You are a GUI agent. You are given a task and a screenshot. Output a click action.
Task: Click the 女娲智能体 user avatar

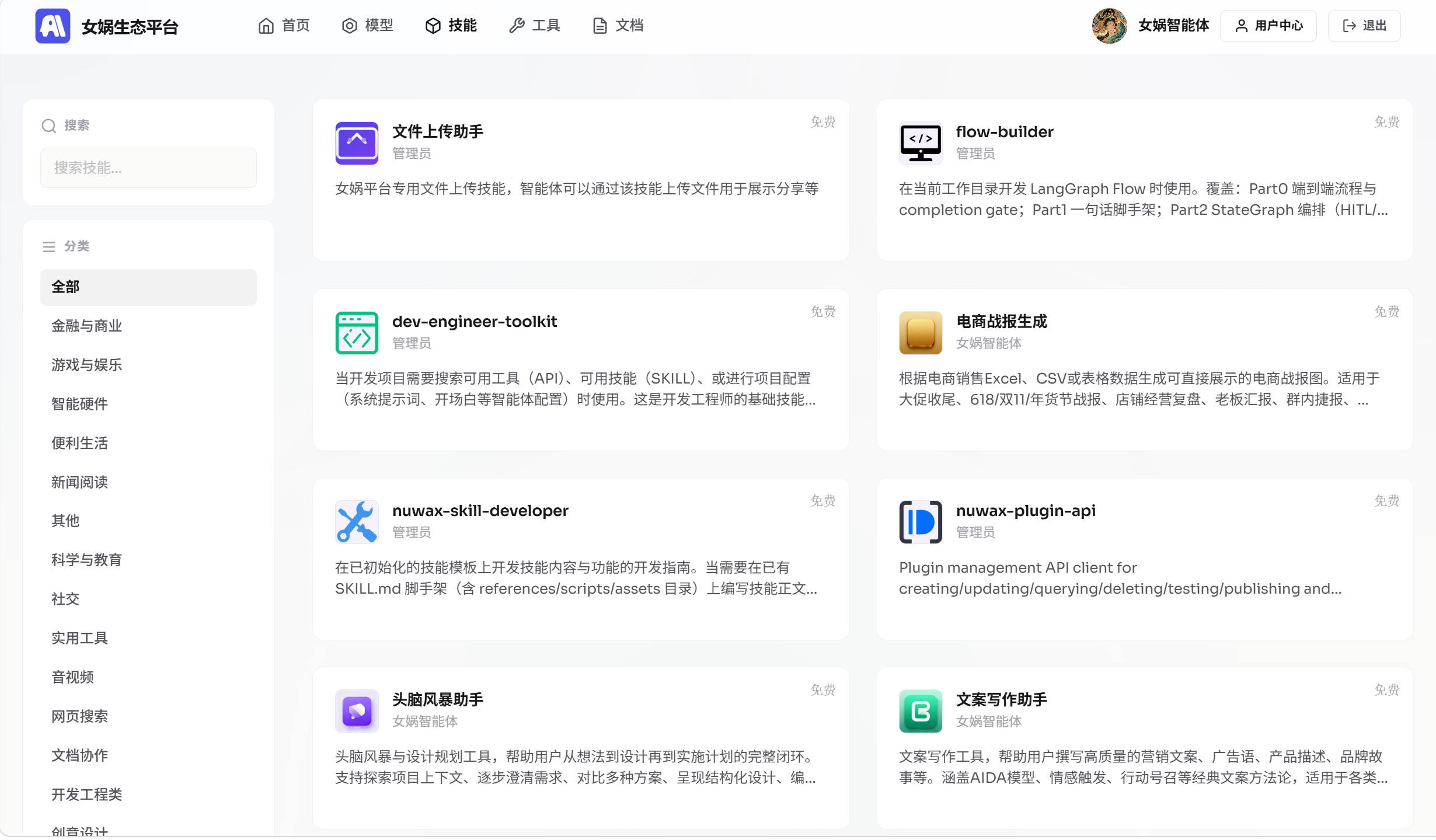coord(1109,26)
